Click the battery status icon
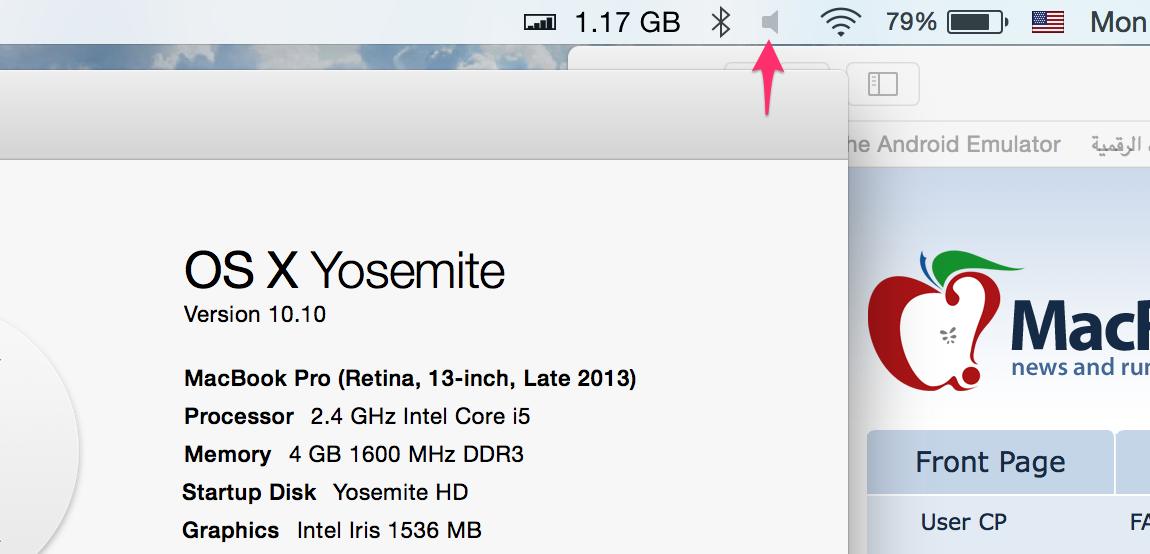The image size is (1150, 554). 975,22
